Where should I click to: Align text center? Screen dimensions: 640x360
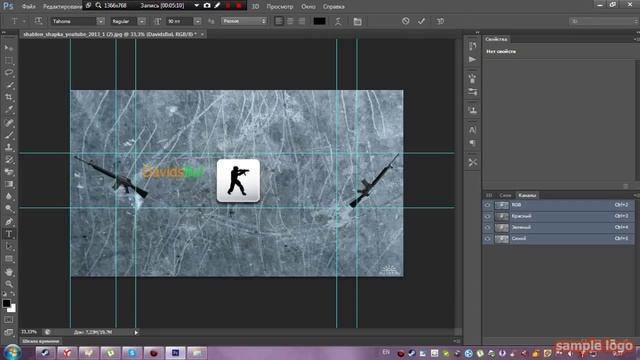(290, 21)
